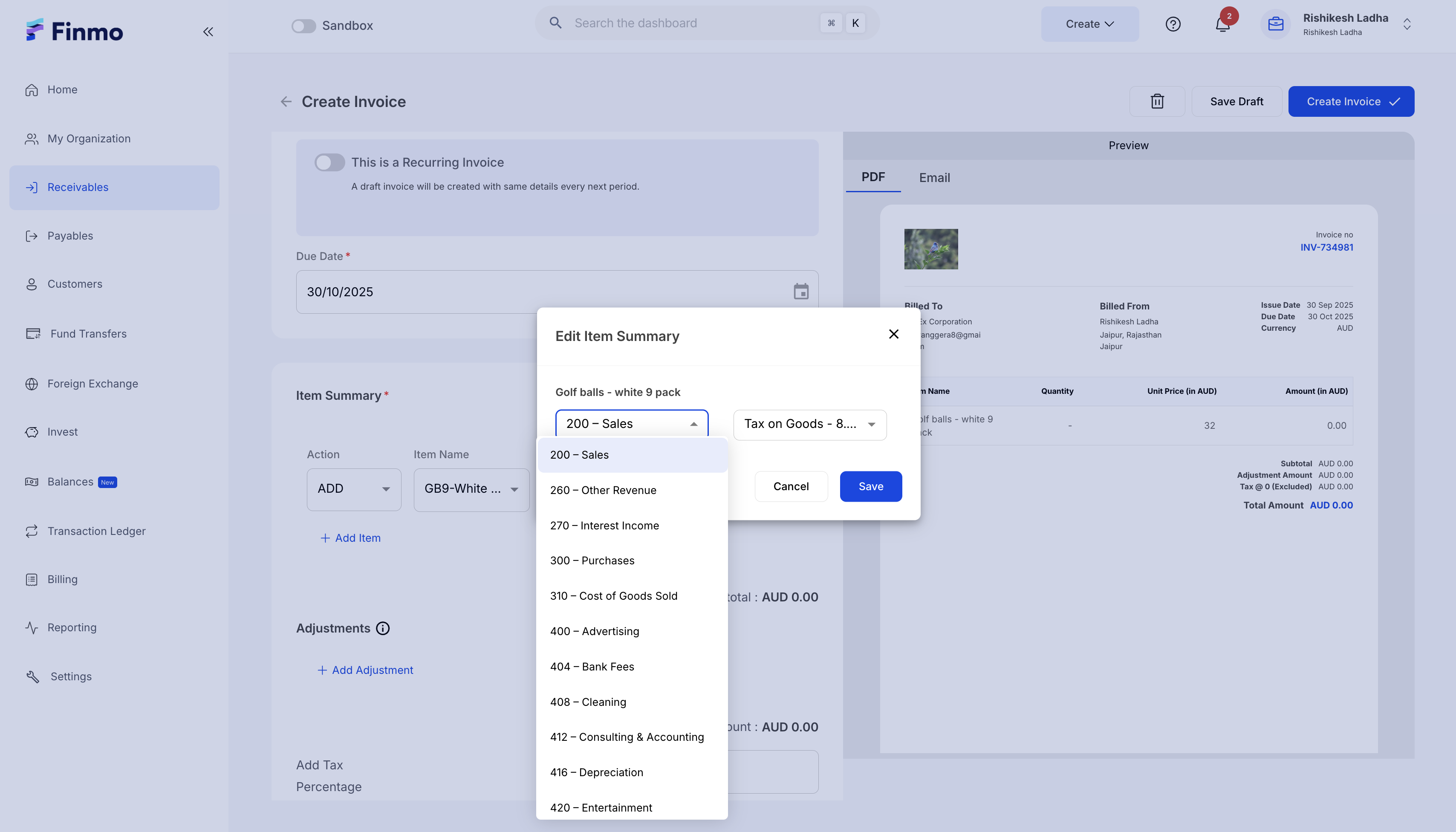
Task: Open the Create dropdown in header
Action: tap(1089, 24)
